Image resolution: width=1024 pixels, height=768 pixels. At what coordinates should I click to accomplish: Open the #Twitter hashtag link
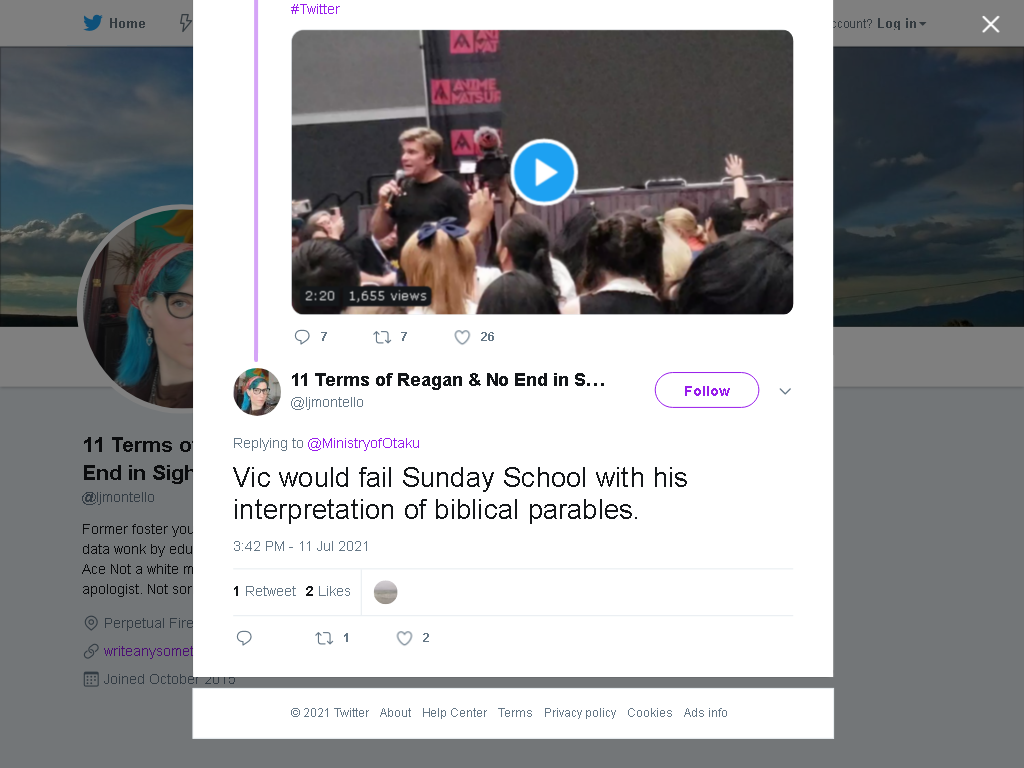pos(315,9)
